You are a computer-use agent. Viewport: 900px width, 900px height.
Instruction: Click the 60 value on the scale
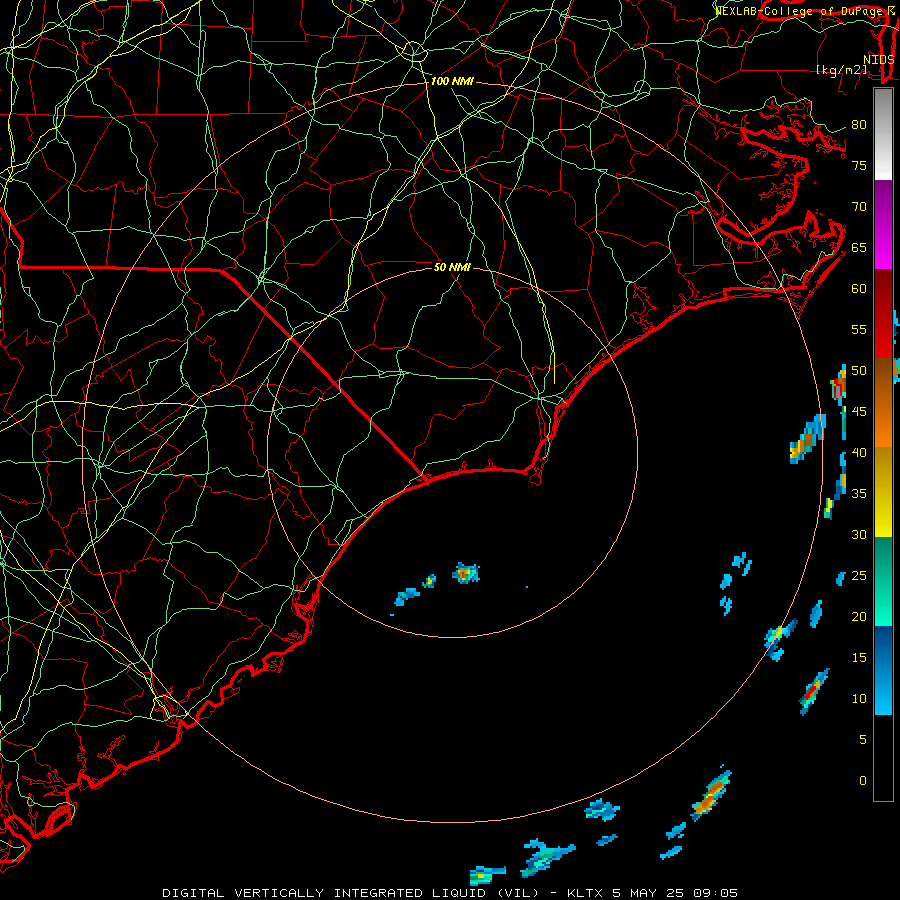tap(859, 289)
